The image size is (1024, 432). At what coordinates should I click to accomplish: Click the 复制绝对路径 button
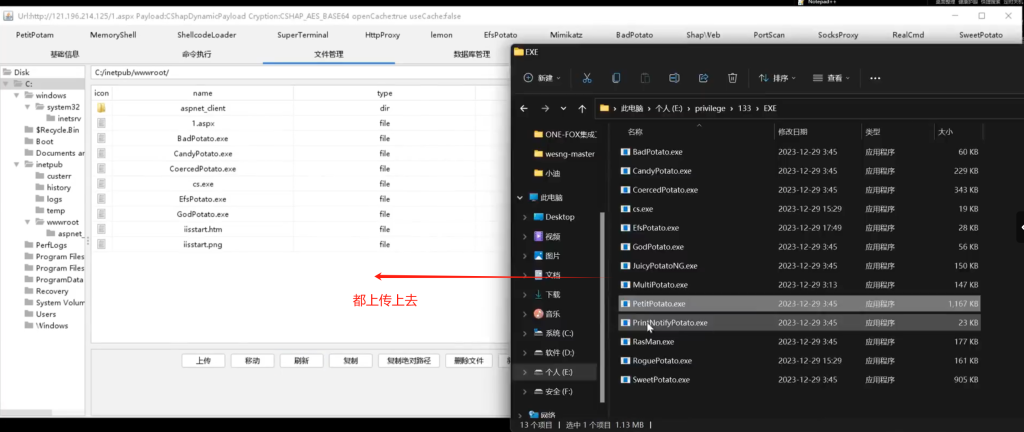[x=409, y=360]
